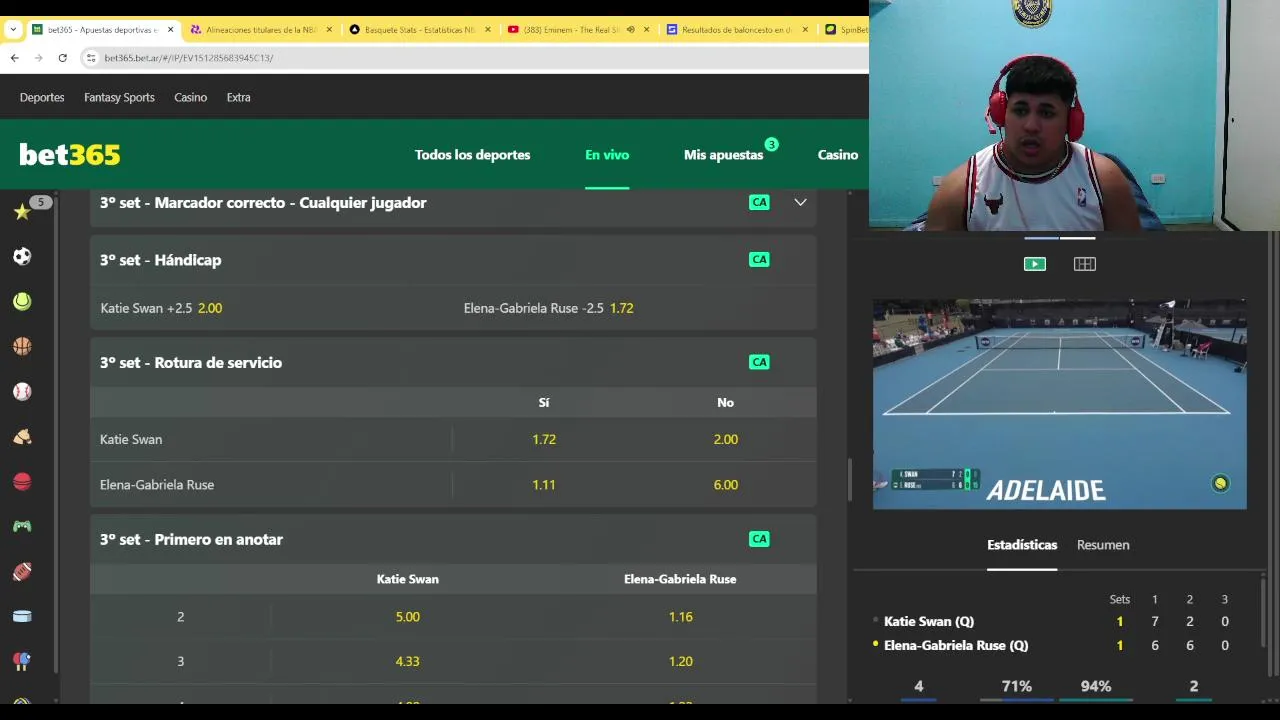Select the basketball sport icon
Image resolution: width=1280 pixels, height=720 pixels.
tap(22, 346)
